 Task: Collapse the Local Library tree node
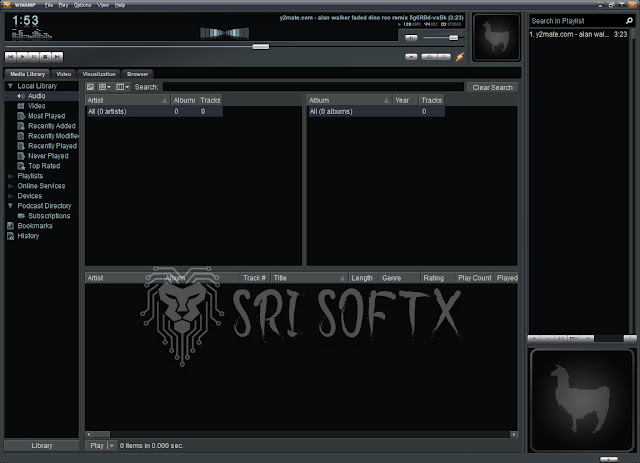coord(10,86)
